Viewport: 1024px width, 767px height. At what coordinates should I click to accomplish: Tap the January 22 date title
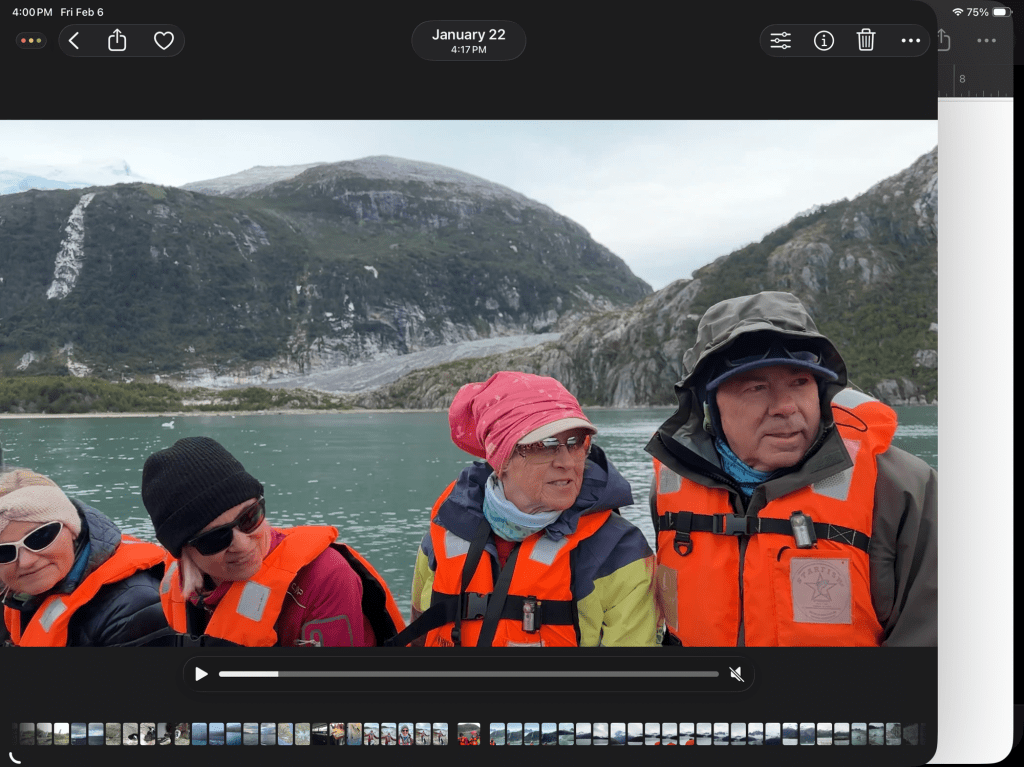(x=468, y=40)
